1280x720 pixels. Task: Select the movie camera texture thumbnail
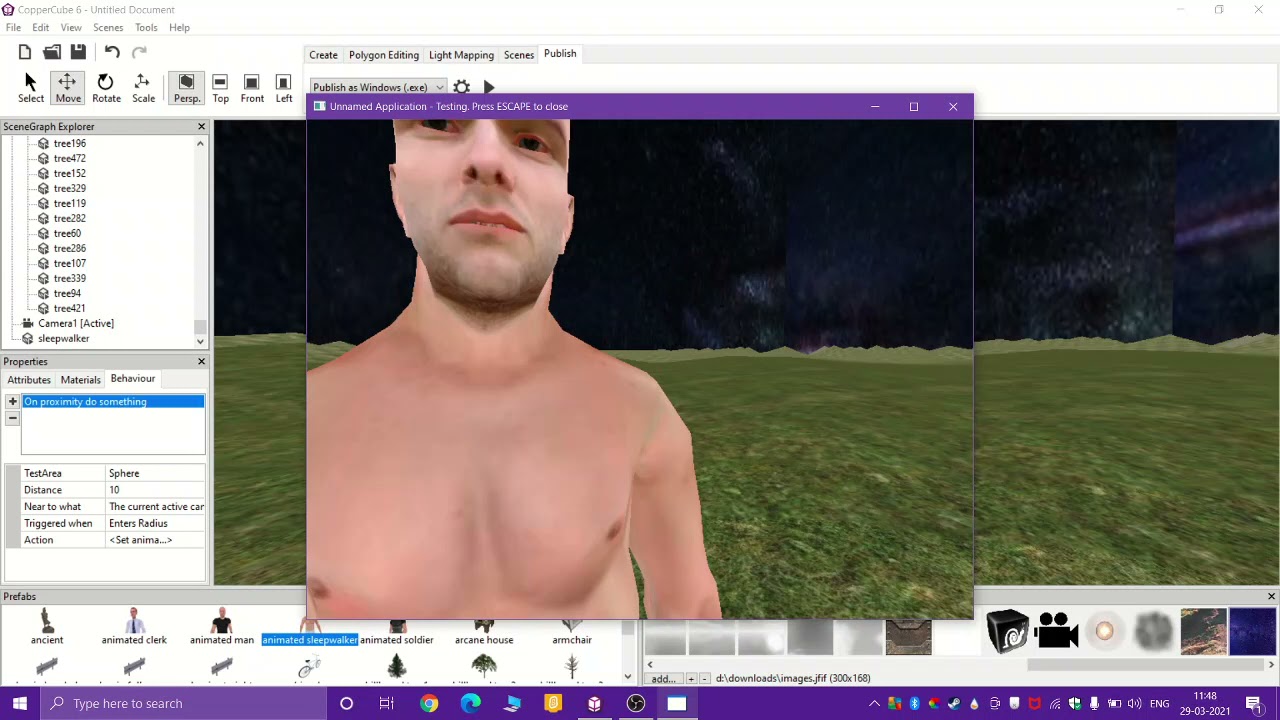coord(1056,631)
